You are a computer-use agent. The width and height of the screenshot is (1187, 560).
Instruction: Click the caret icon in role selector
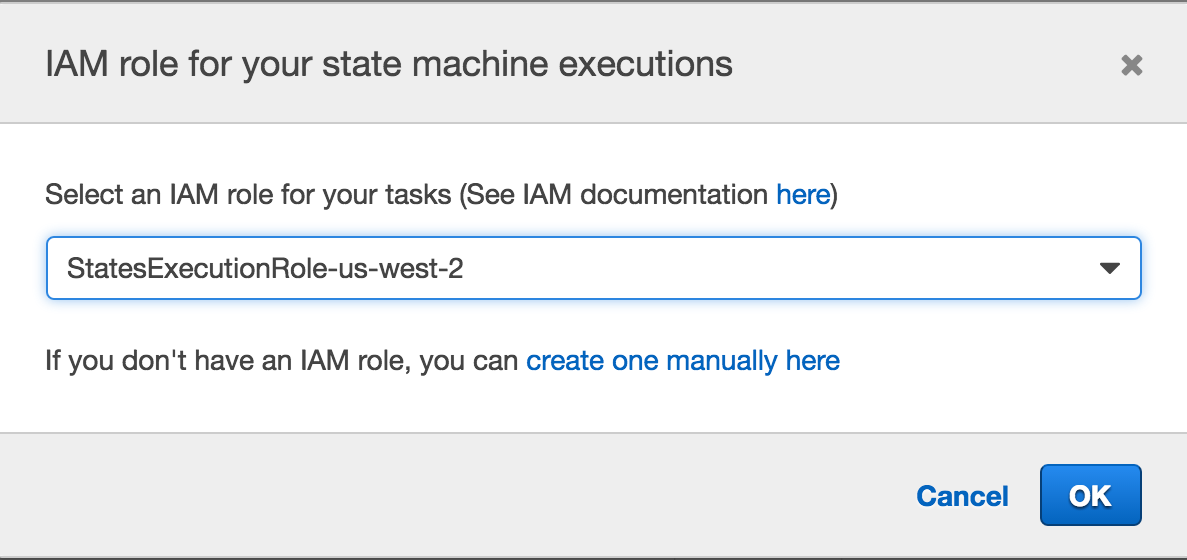pyautogui.click(x=1109, y=268)
